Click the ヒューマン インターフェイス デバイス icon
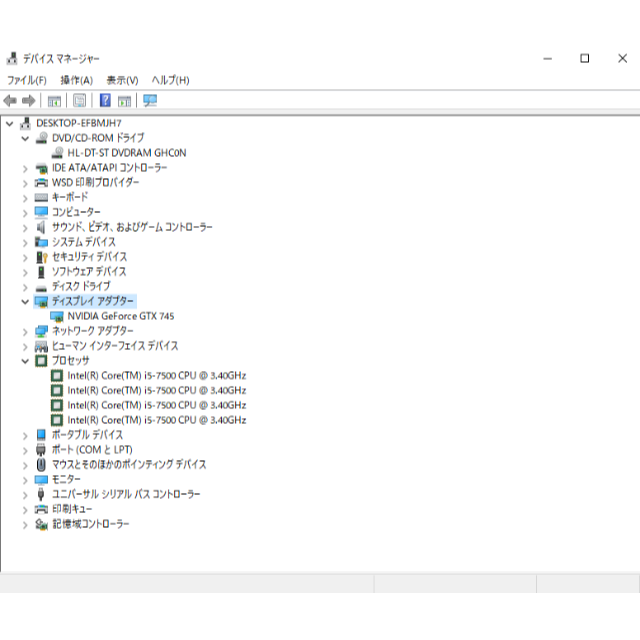This screenshot has width=640, height=640. click(41, 346)
